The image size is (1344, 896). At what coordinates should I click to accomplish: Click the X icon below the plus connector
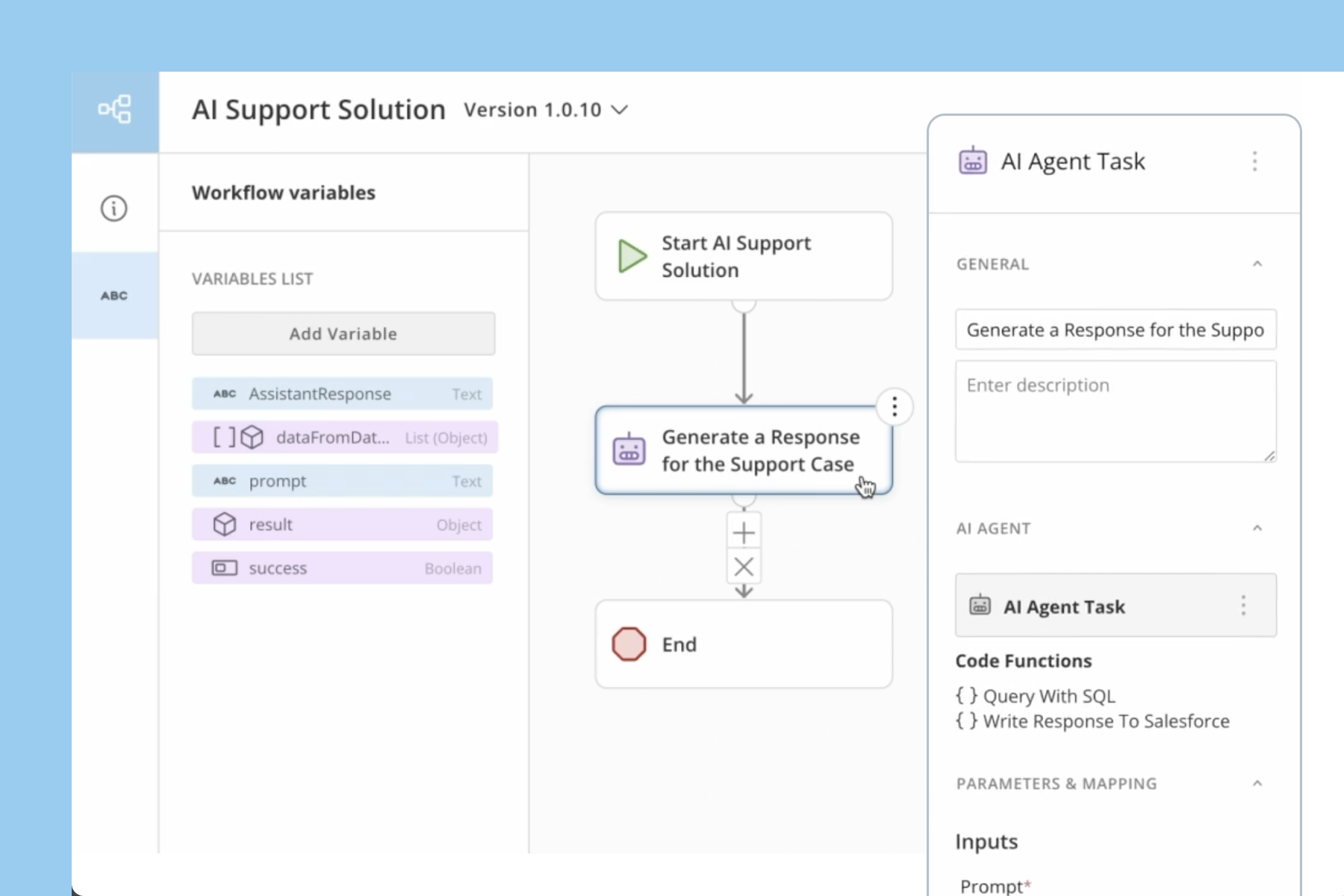click(x=744, y=567)
